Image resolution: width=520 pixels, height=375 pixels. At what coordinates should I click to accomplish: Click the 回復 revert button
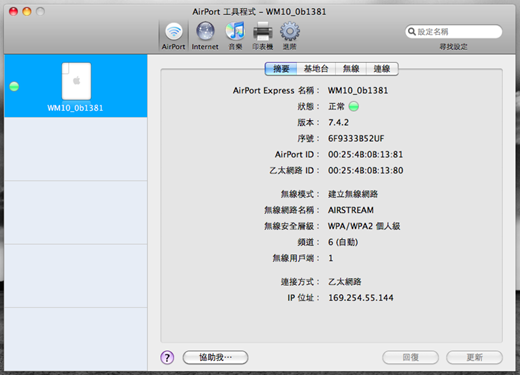[x=410, y=358]
